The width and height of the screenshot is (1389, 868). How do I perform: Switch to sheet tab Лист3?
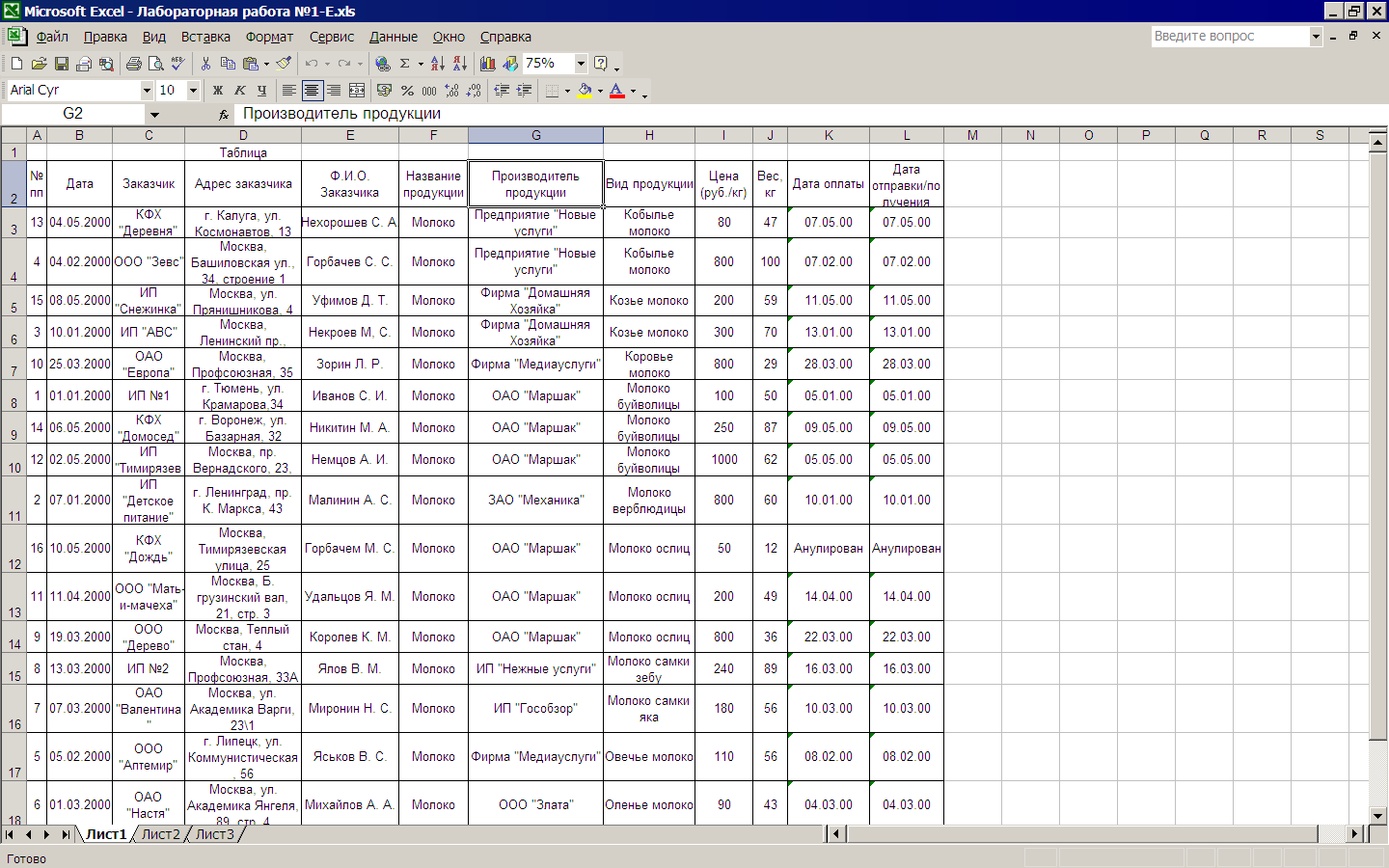tap(214, 834)
